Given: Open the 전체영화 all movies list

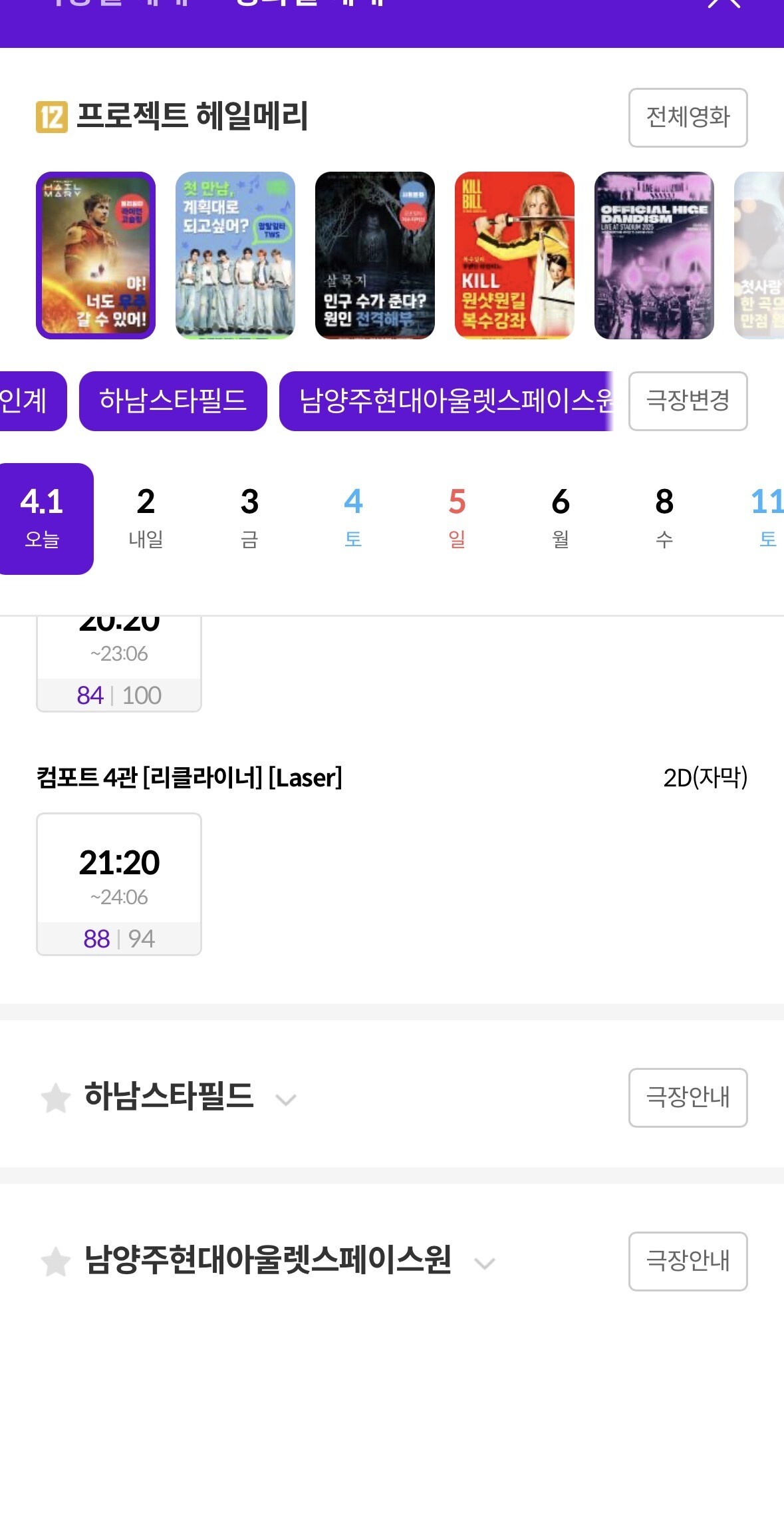Looking at the screenshot, I should coord(688,118).
